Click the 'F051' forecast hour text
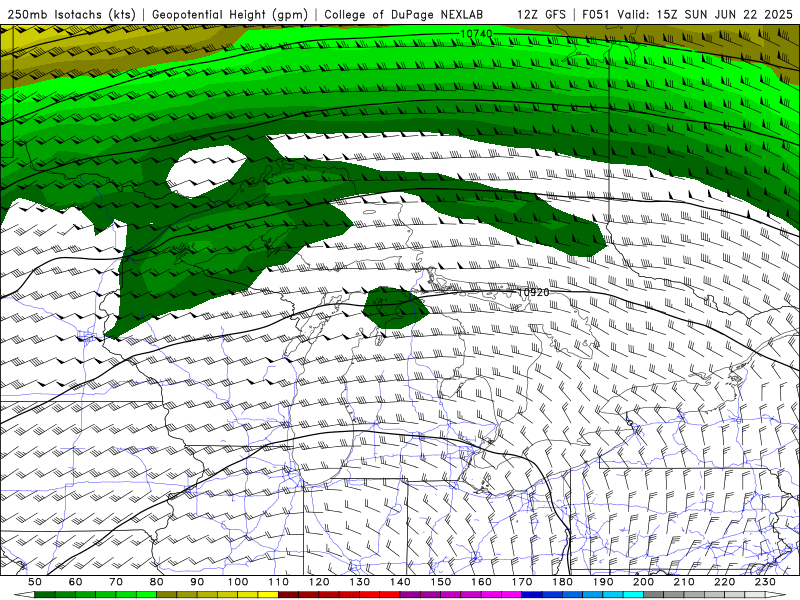 [x=596, y=15]
